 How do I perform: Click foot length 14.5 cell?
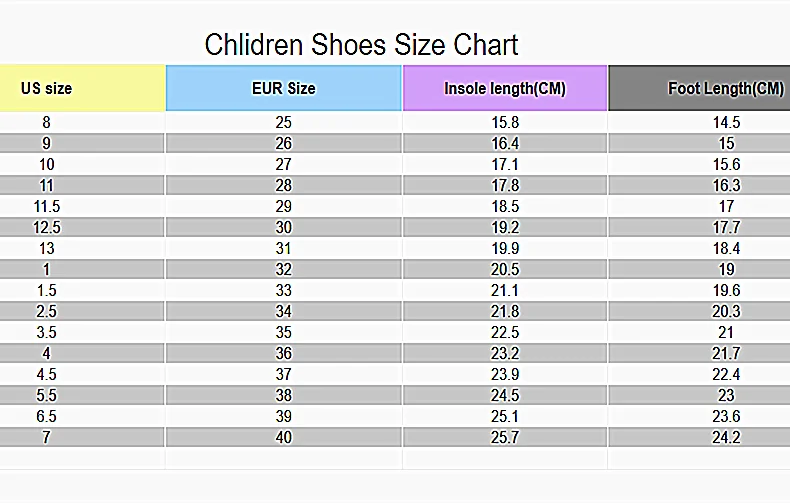pos(726,122)
